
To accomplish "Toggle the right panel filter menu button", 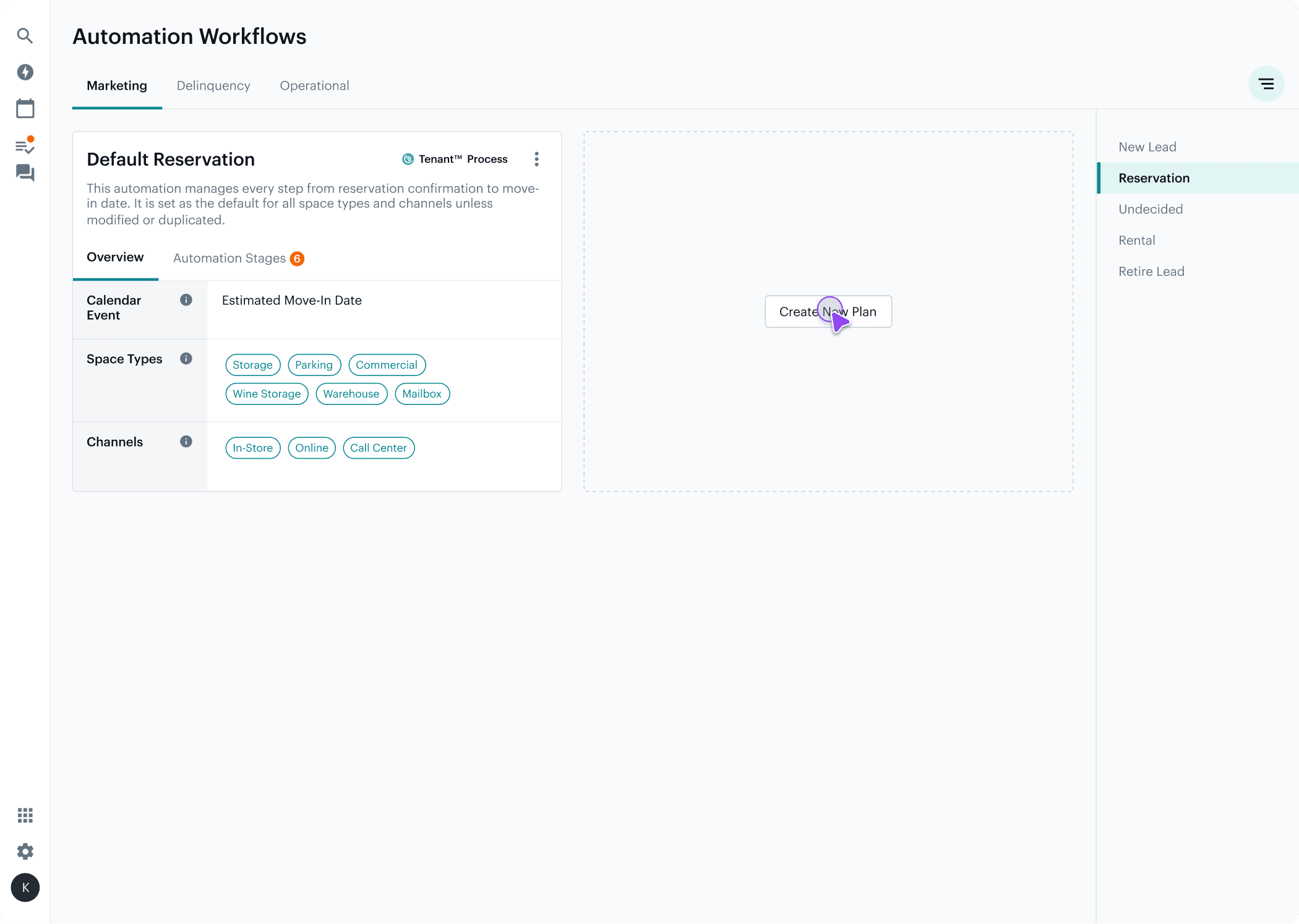I will tap(1266, 84).
